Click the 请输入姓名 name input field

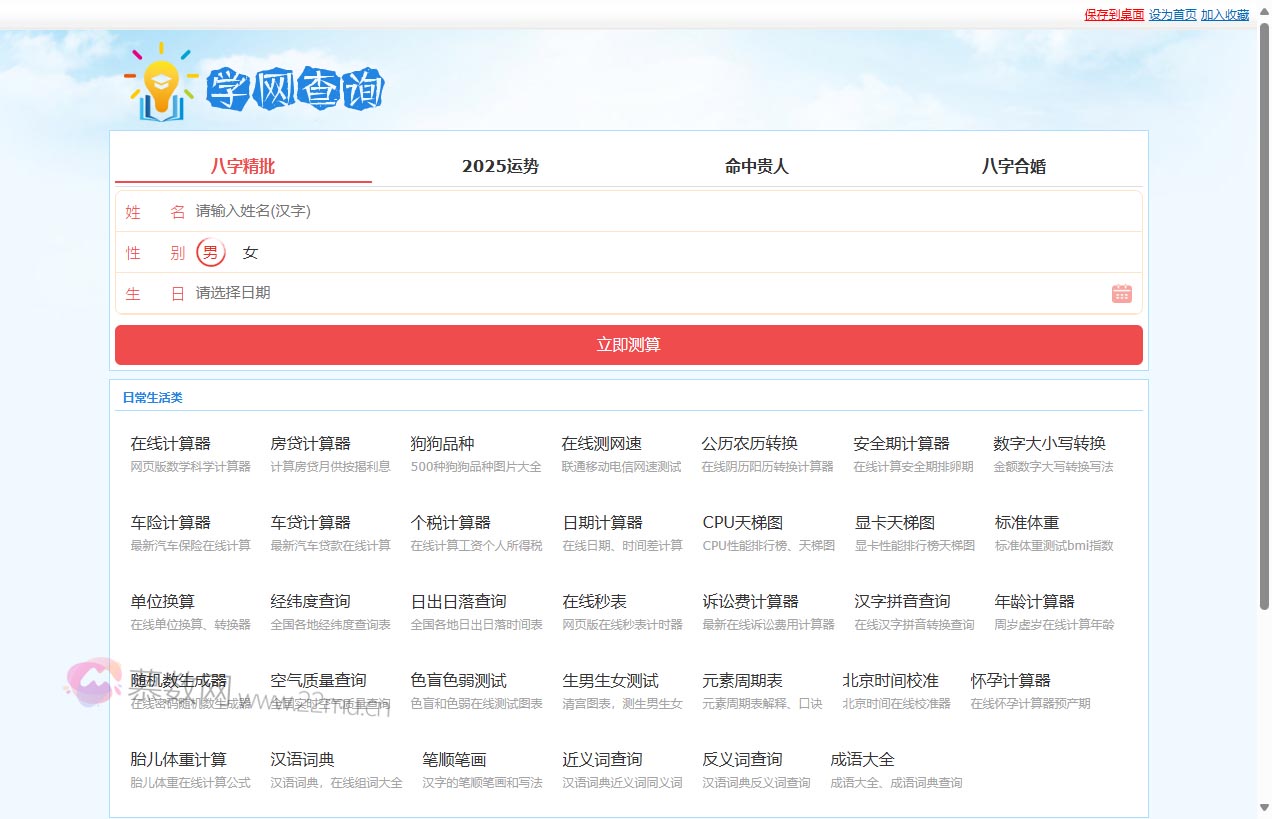point(400,211)
